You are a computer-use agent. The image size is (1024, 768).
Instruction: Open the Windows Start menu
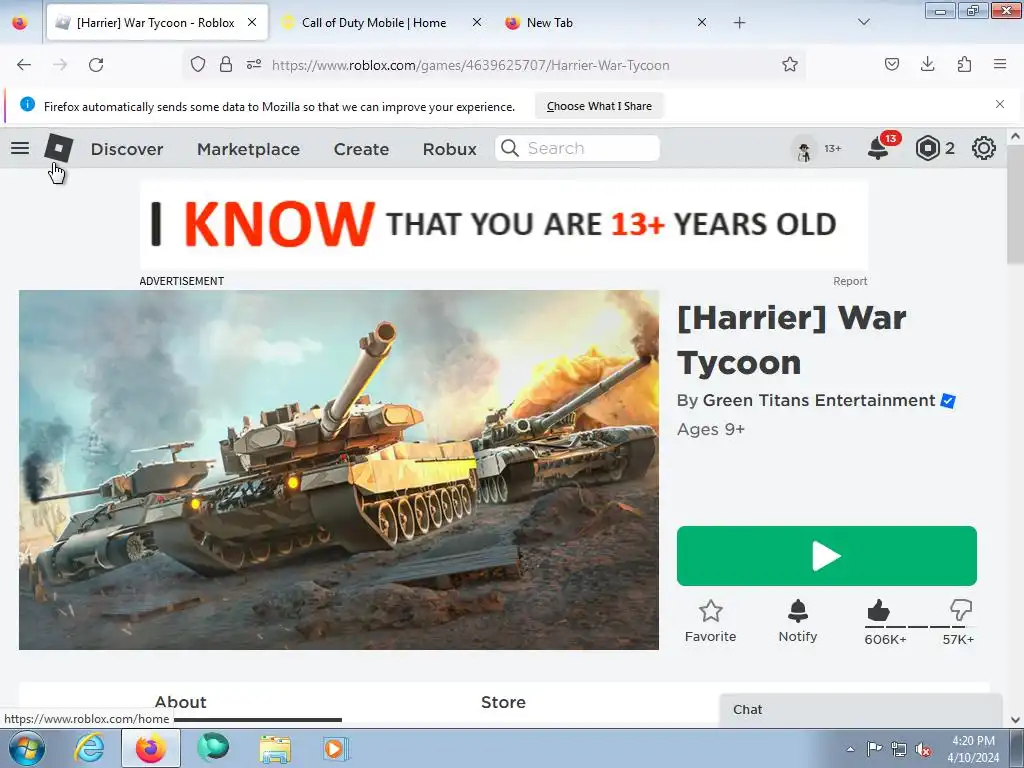click(x=27, y=748)
